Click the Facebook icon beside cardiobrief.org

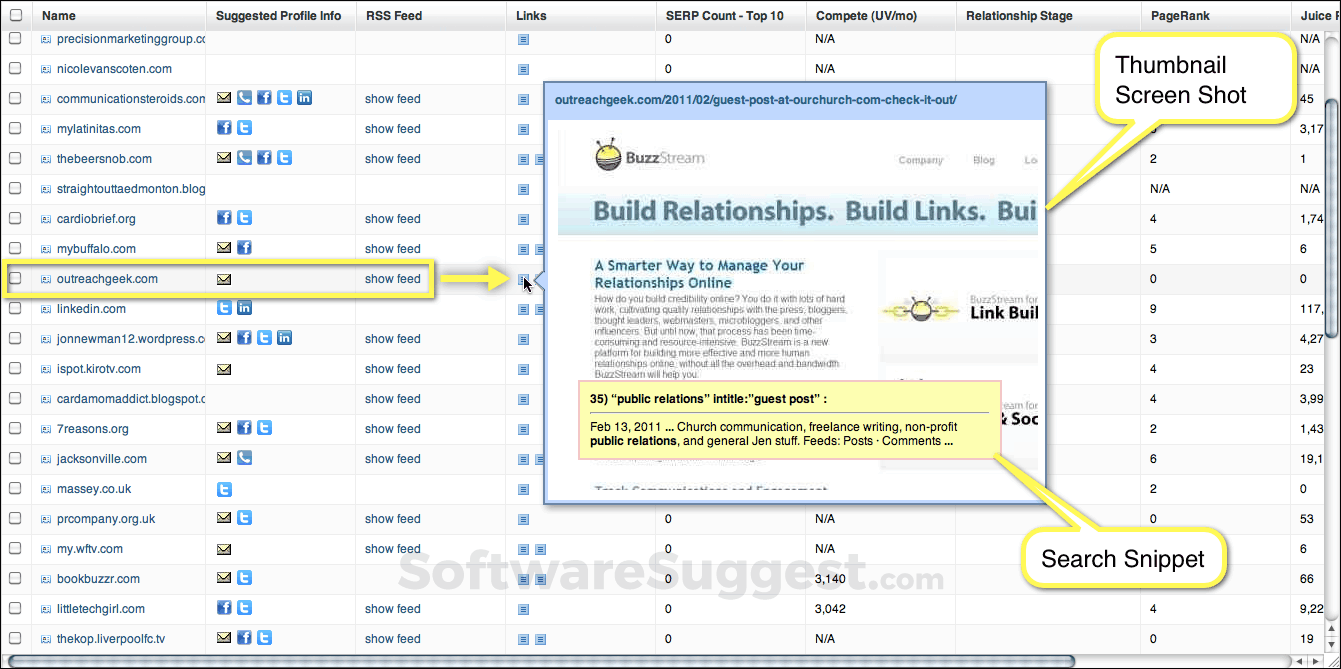pyautogui.click(x=224, y=218)
